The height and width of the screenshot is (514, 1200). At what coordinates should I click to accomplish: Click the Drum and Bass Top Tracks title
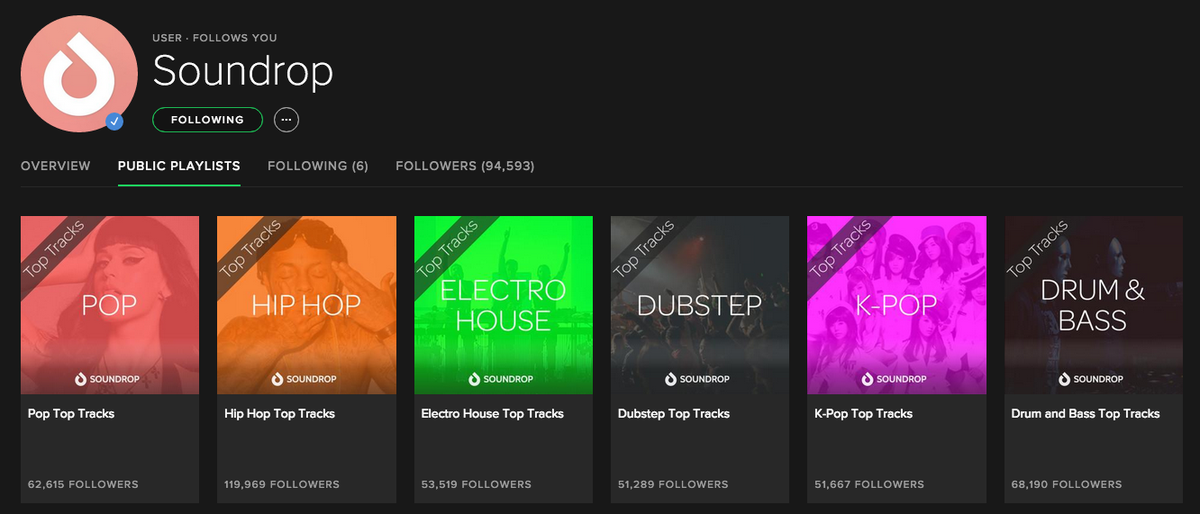[x=1085, y=413]
